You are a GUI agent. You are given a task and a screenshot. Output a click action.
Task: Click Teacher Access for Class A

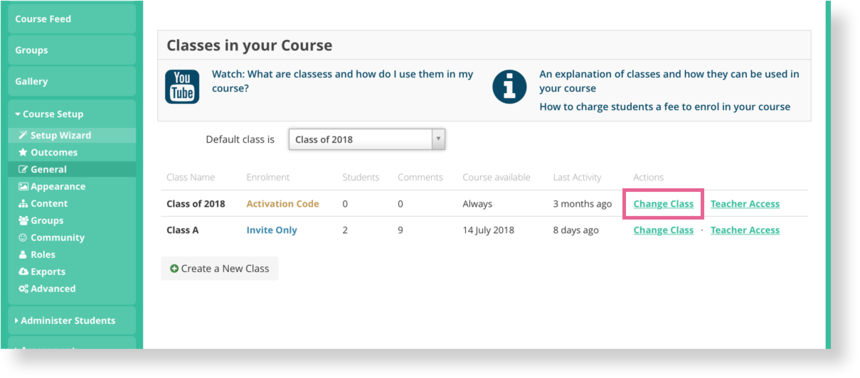point(745,230)
